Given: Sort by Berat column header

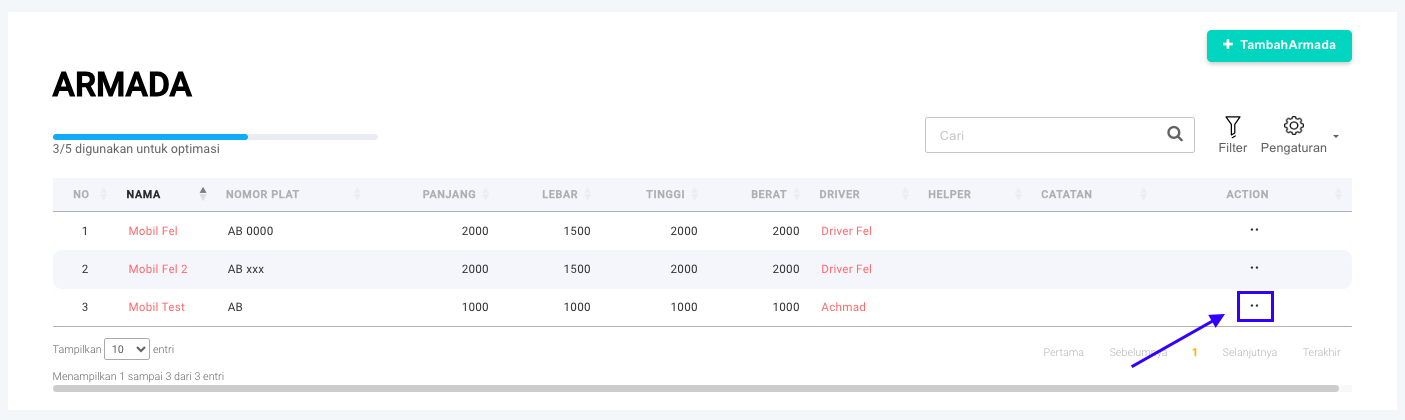Looking at the screenshot, I should (769, 194).
